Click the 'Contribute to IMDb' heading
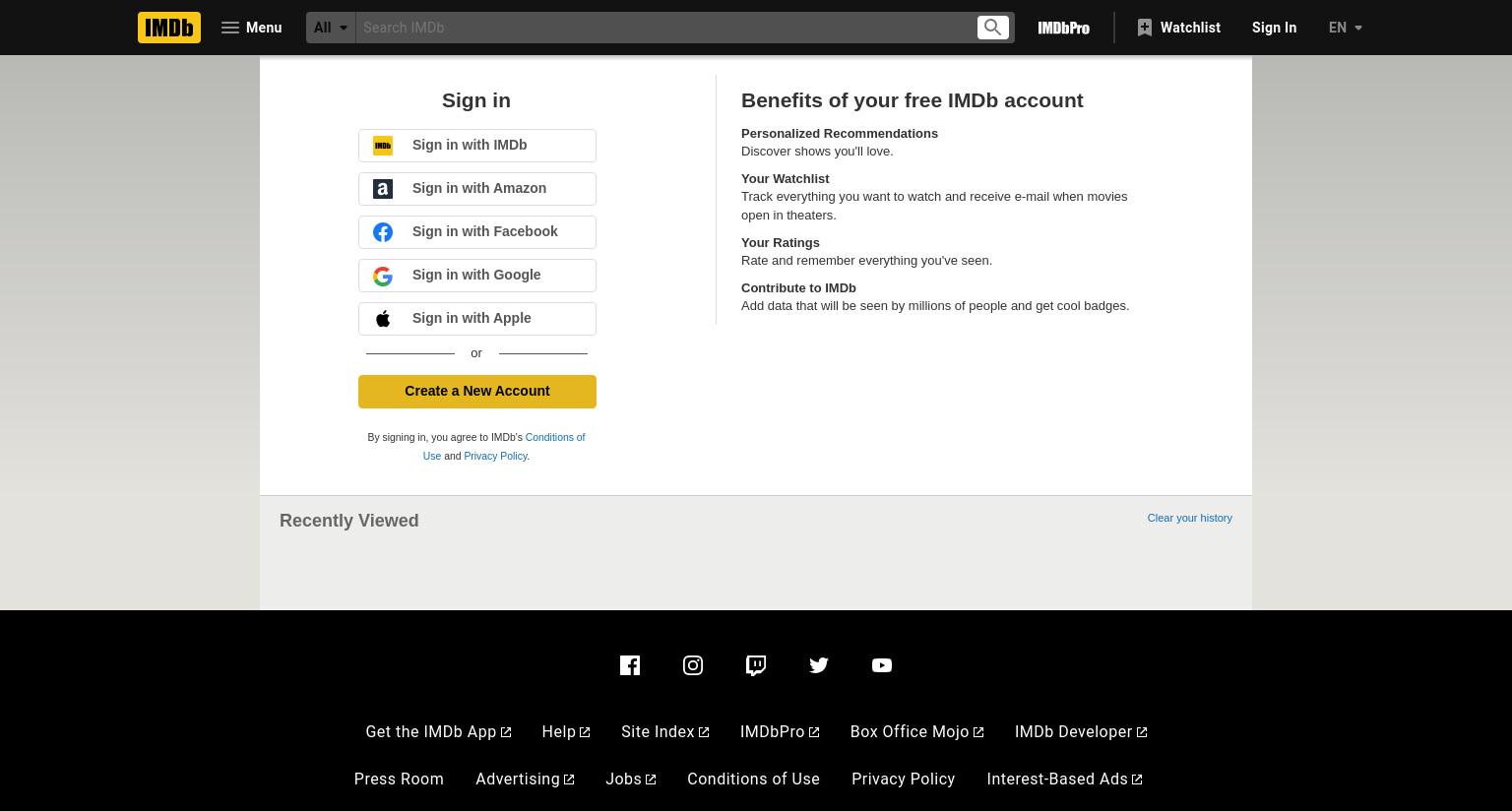 coord(798,288)
